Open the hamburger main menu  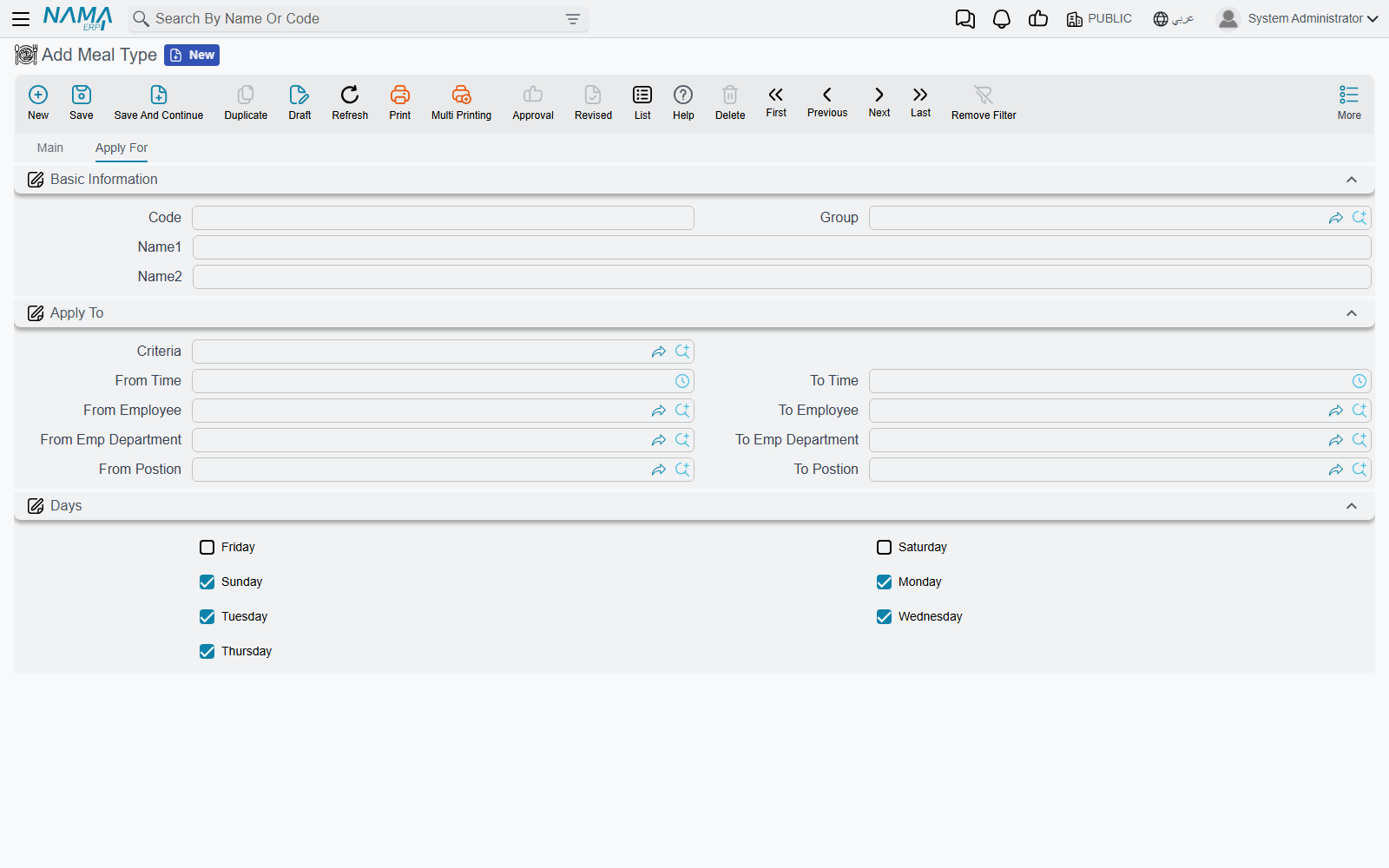point(21,19)
